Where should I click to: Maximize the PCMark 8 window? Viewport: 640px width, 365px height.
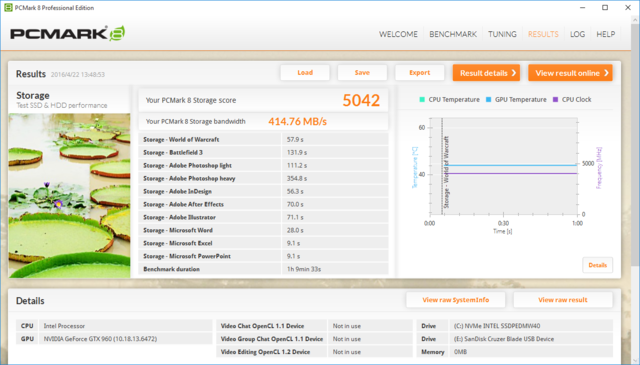[x=605, y=7]
